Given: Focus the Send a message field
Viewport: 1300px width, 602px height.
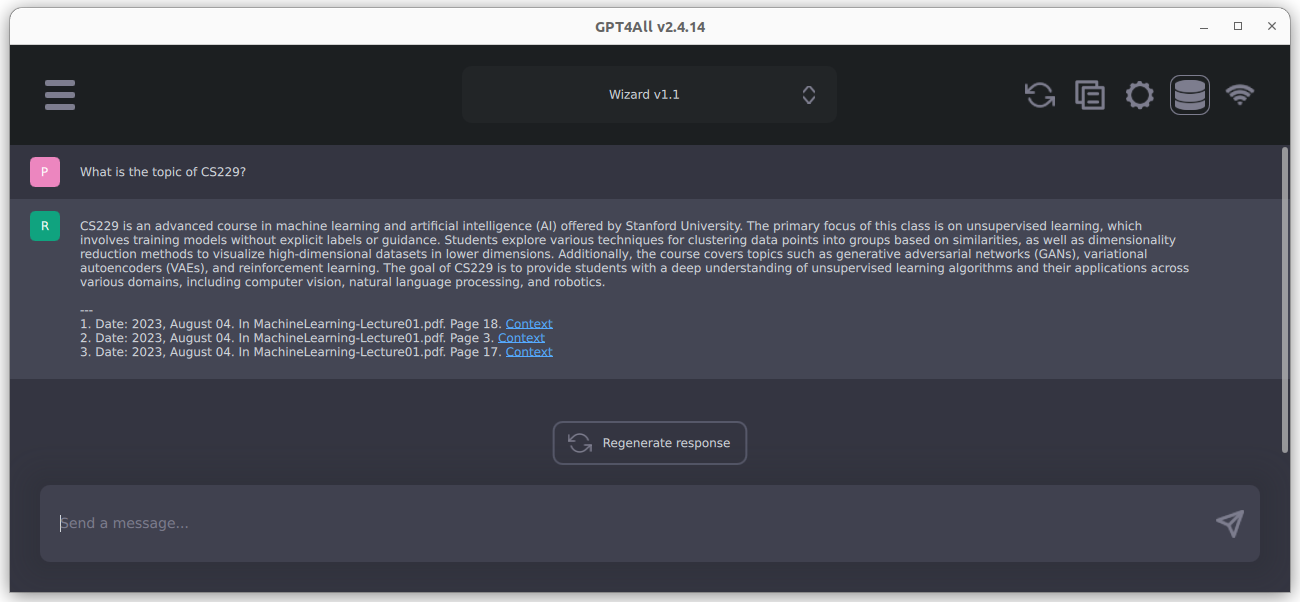Looking at the screenshot, I should [x=400, y=523].
